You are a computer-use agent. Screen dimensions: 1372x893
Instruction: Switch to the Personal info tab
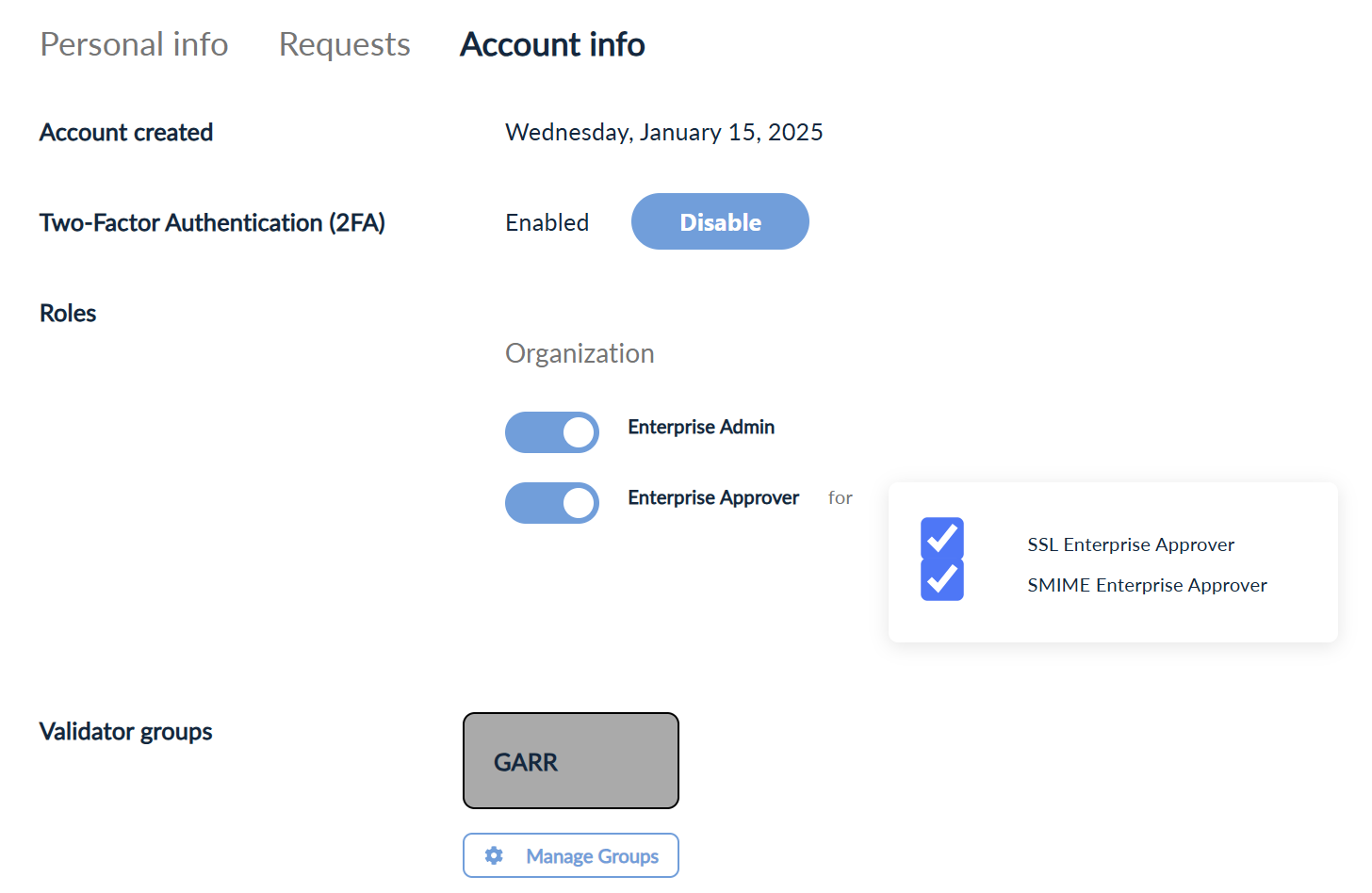(134, 44)
